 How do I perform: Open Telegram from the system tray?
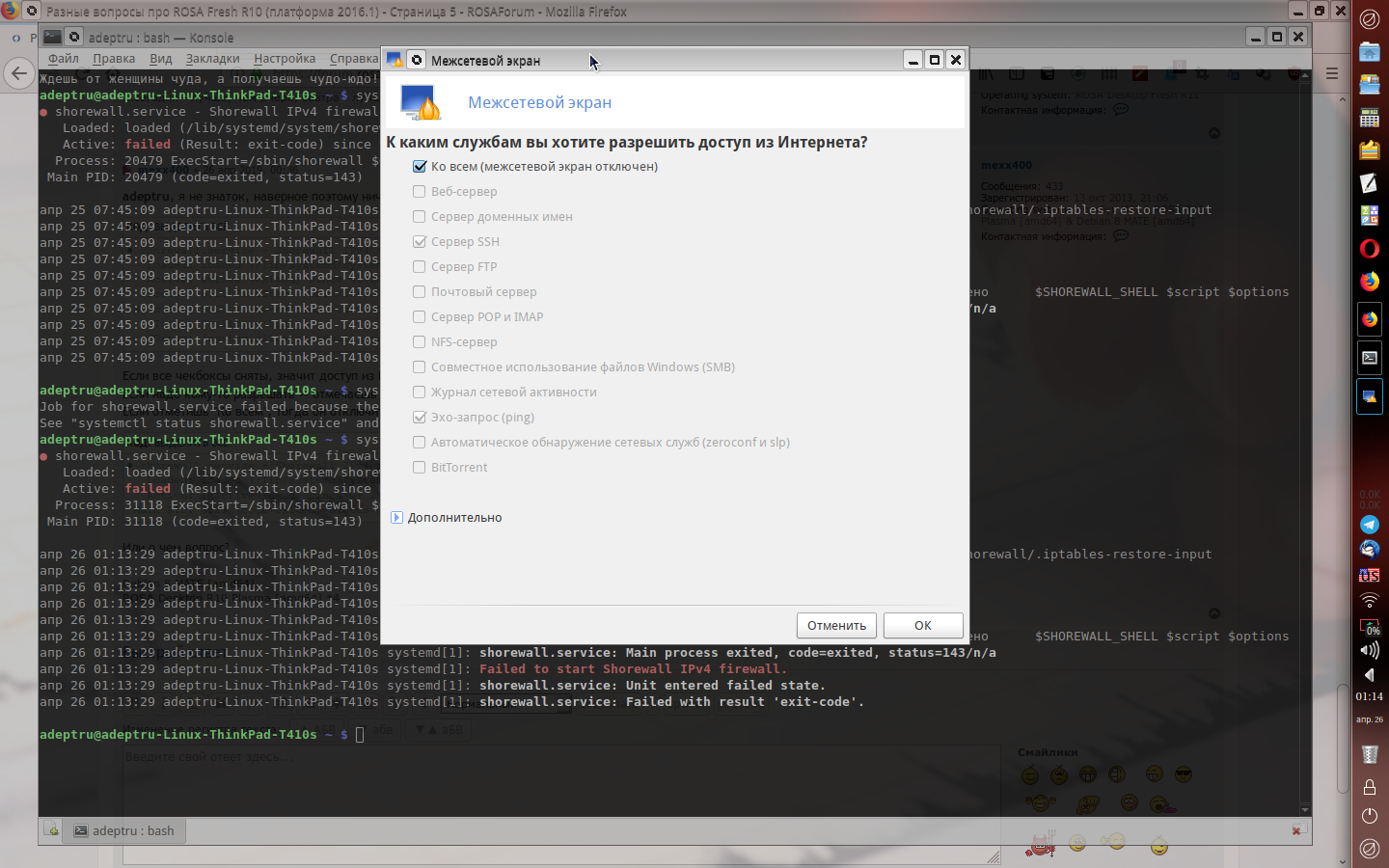(x=1370, y=525)
